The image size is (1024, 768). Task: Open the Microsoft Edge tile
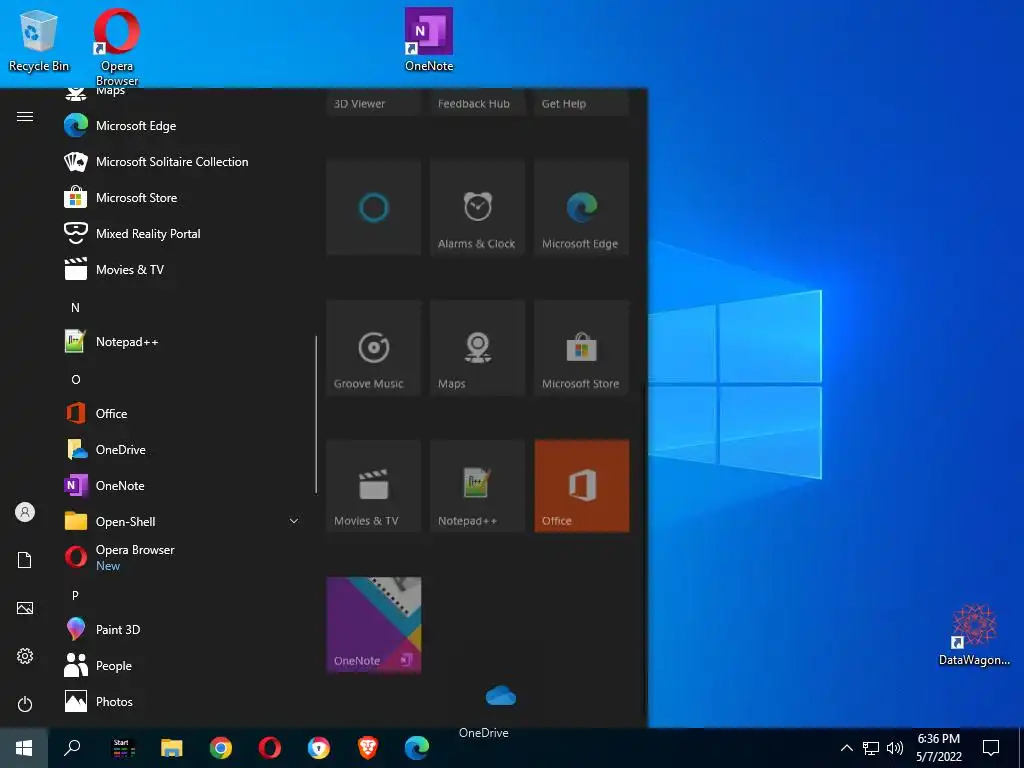coord(582,208)
